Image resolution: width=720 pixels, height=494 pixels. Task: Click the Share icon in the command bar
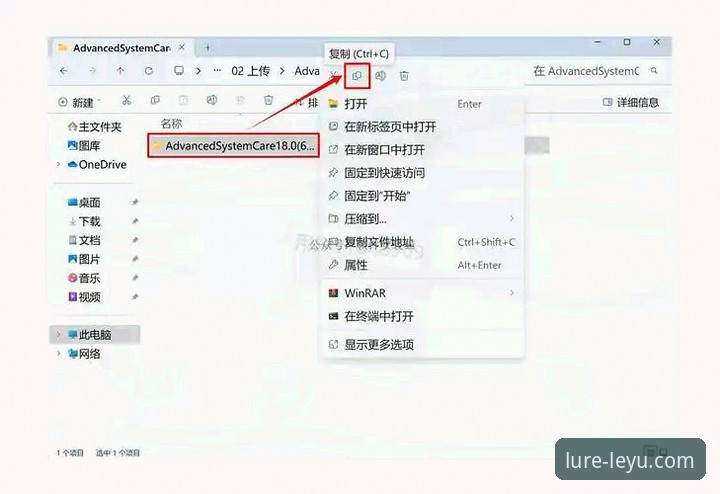[240, 100]
